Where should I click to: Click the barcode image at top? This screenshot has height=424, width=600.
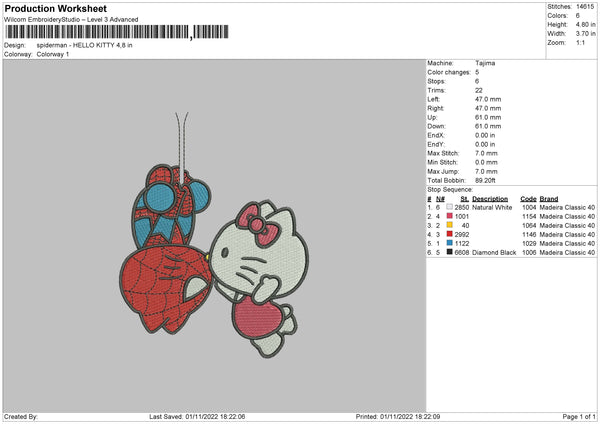pos(117,32)
